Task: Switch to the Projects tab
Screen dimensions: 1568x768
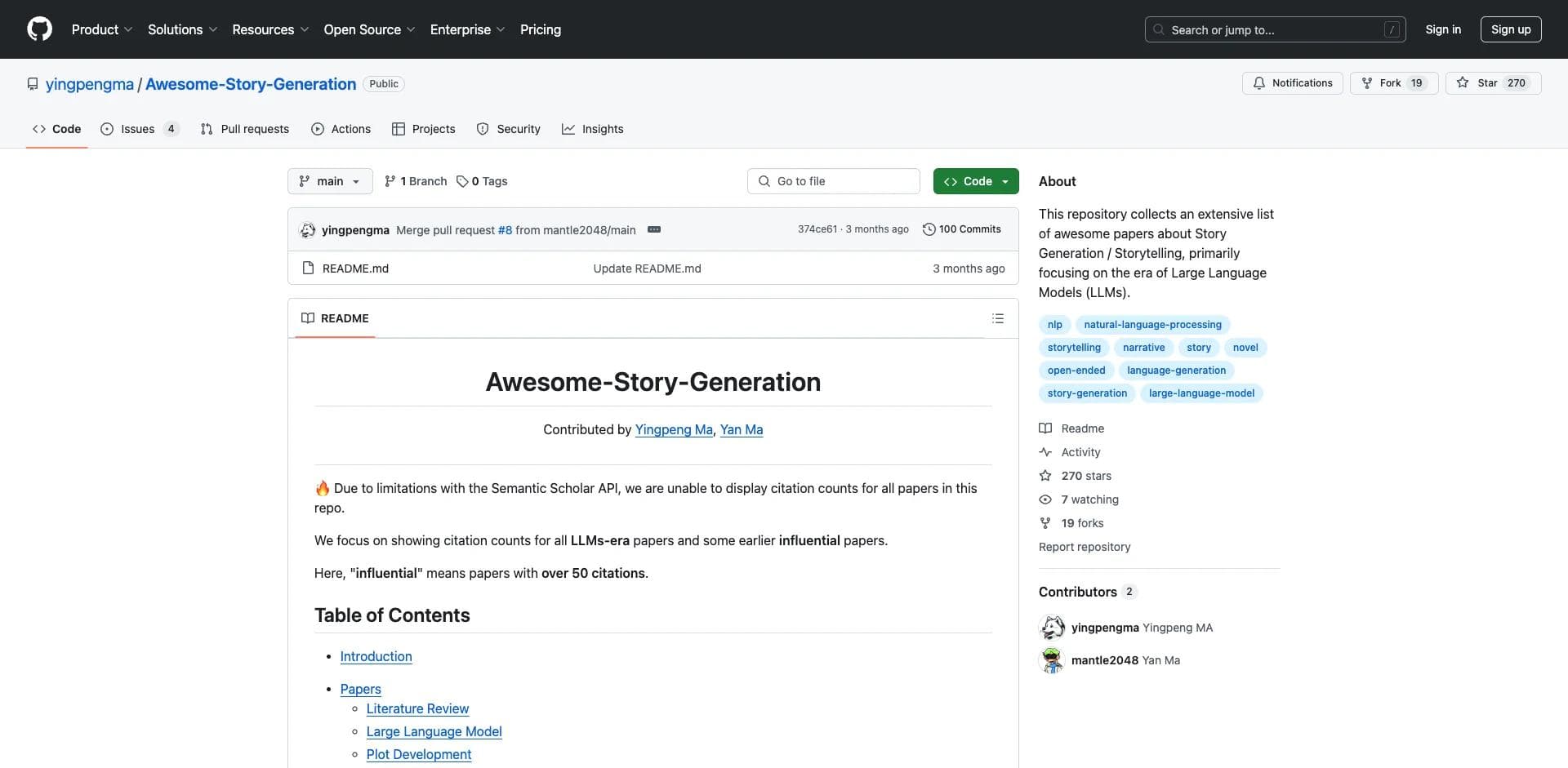Action: click(423, 129)
